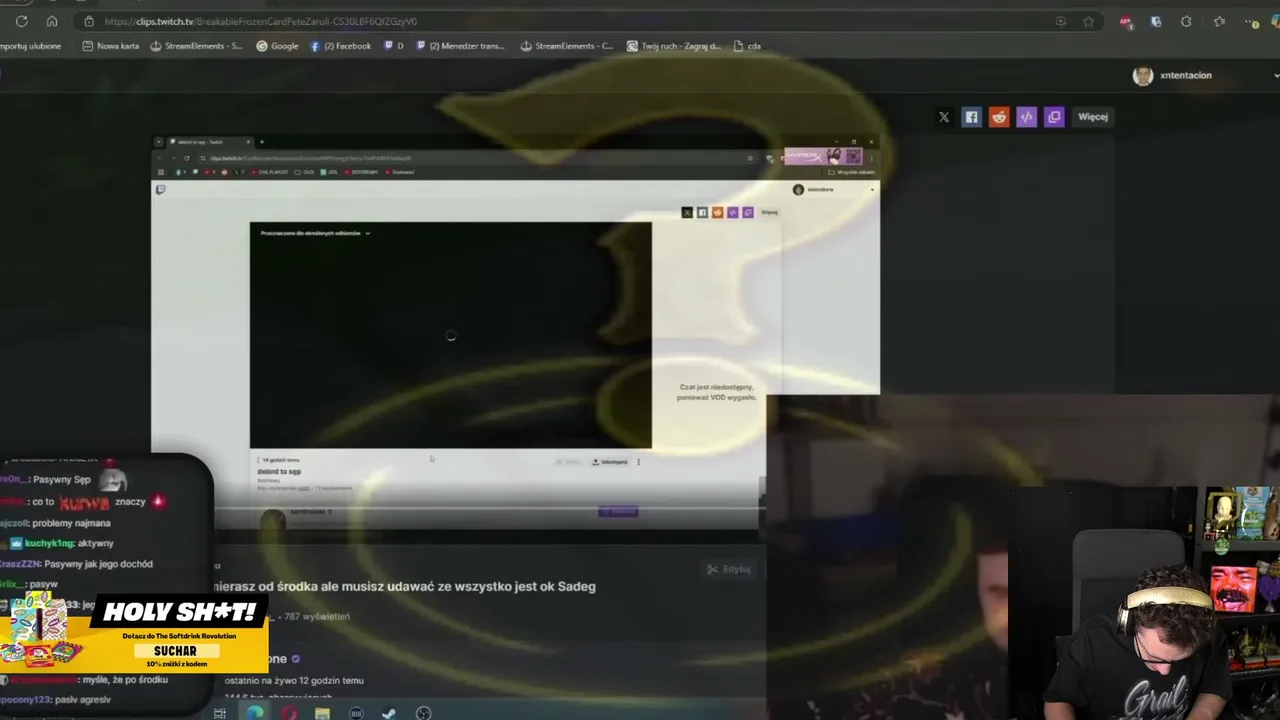Screen dimensions: 1280x720
Task: Open File Explorer from the taskbar
Action: [x=322, y=713]
